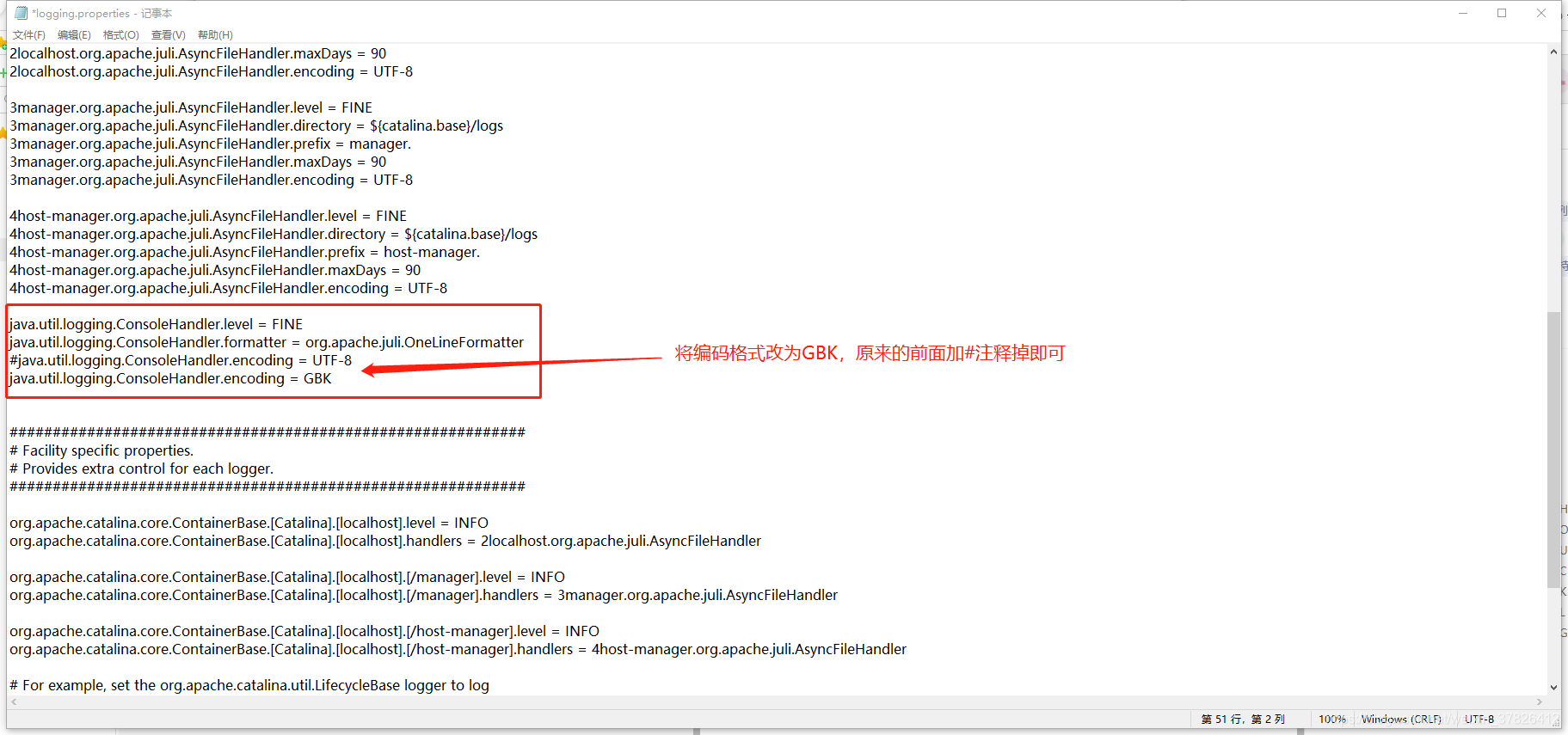Click the [/host-manager].level = INFO line
Viewport: 1568px width, 735px height.
click(x=304, y=631)
